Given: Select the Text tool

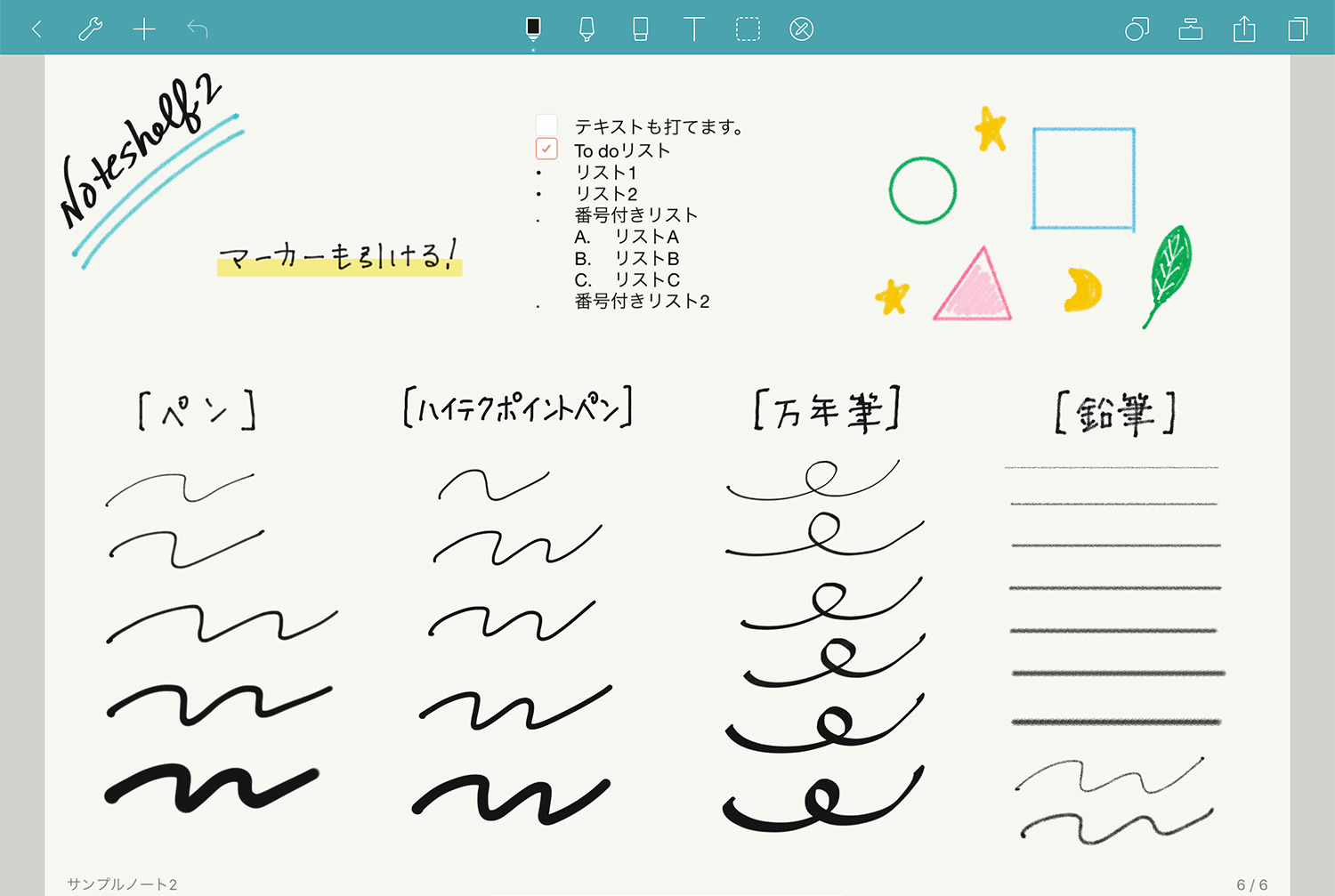Looking at the screenshot, I should point(693,29).
